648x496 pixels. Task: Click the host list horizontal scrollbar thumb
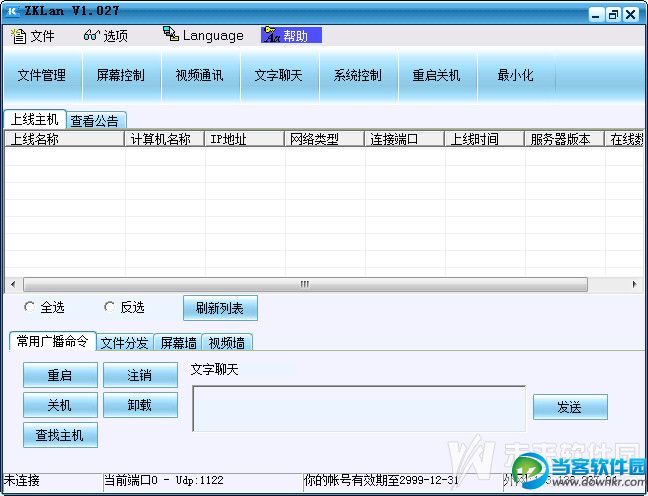tap(305, 284)
